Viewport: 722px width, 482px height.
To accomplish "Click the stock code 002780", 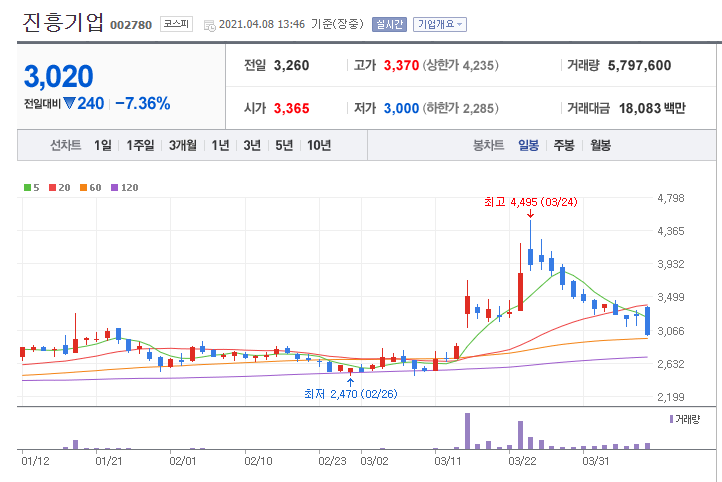I will pyautogui.click(x=131, y=25).
